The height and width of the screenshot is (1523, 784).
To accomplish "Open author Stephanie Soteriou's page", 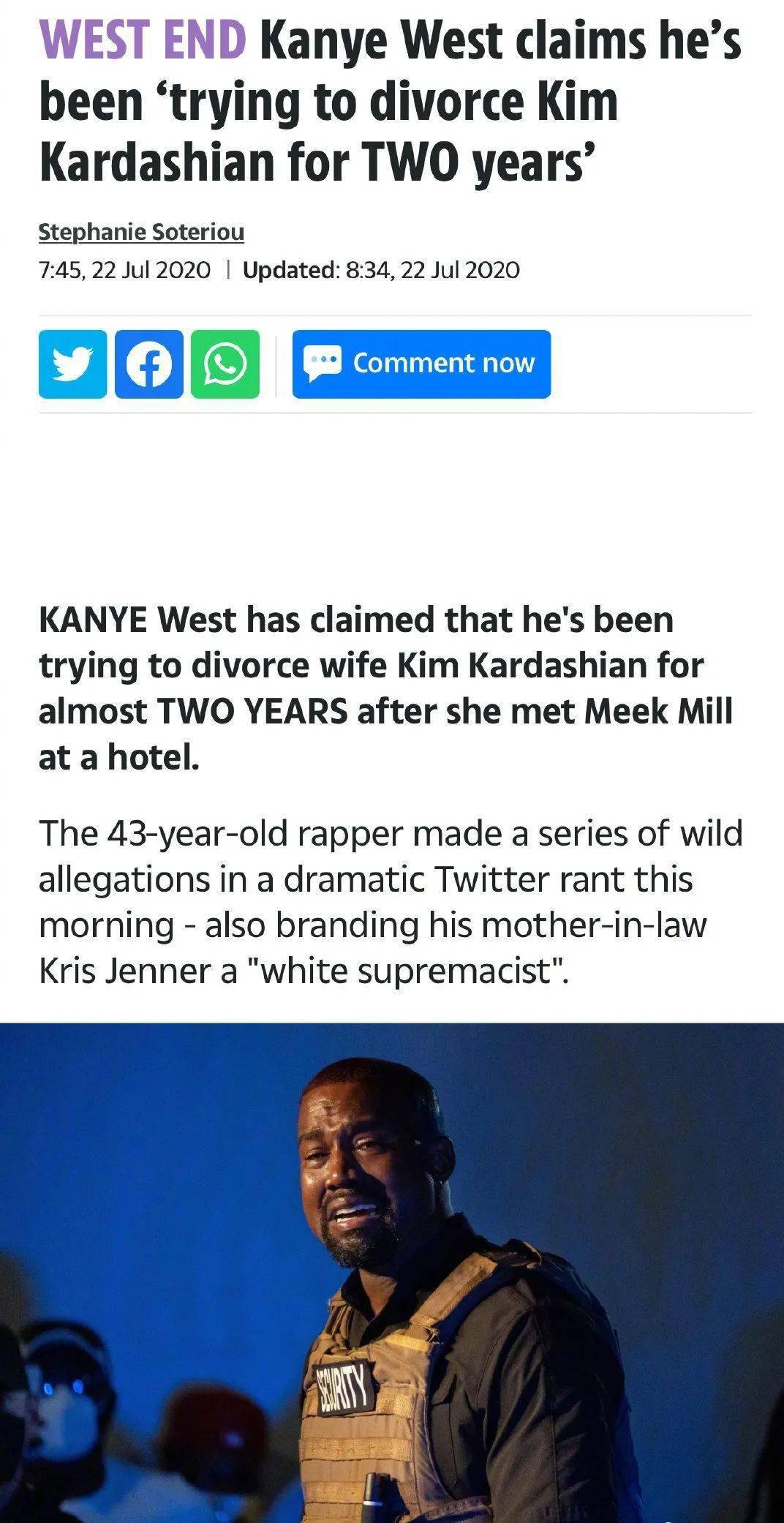I will 141,232.
